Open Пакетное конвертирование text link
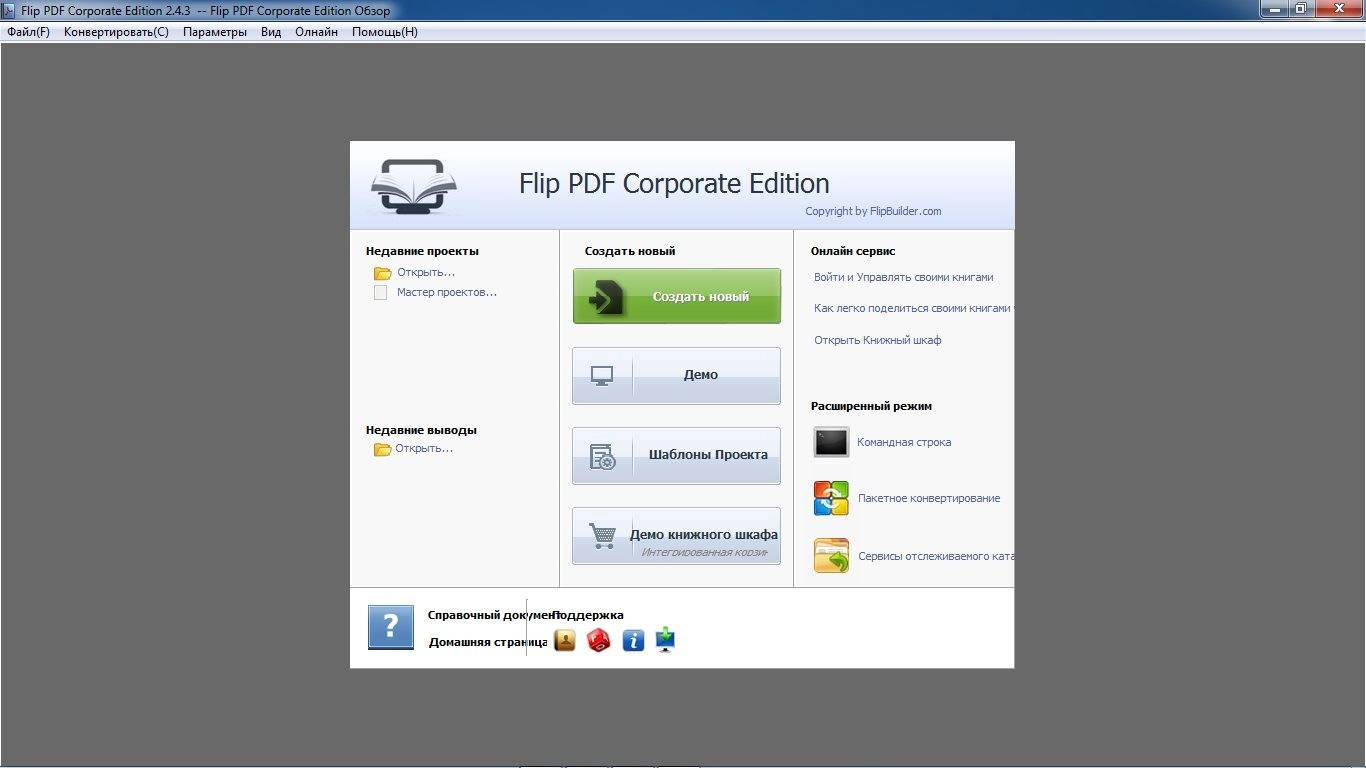Viewport: 1366px width, 768px height. 929,498
